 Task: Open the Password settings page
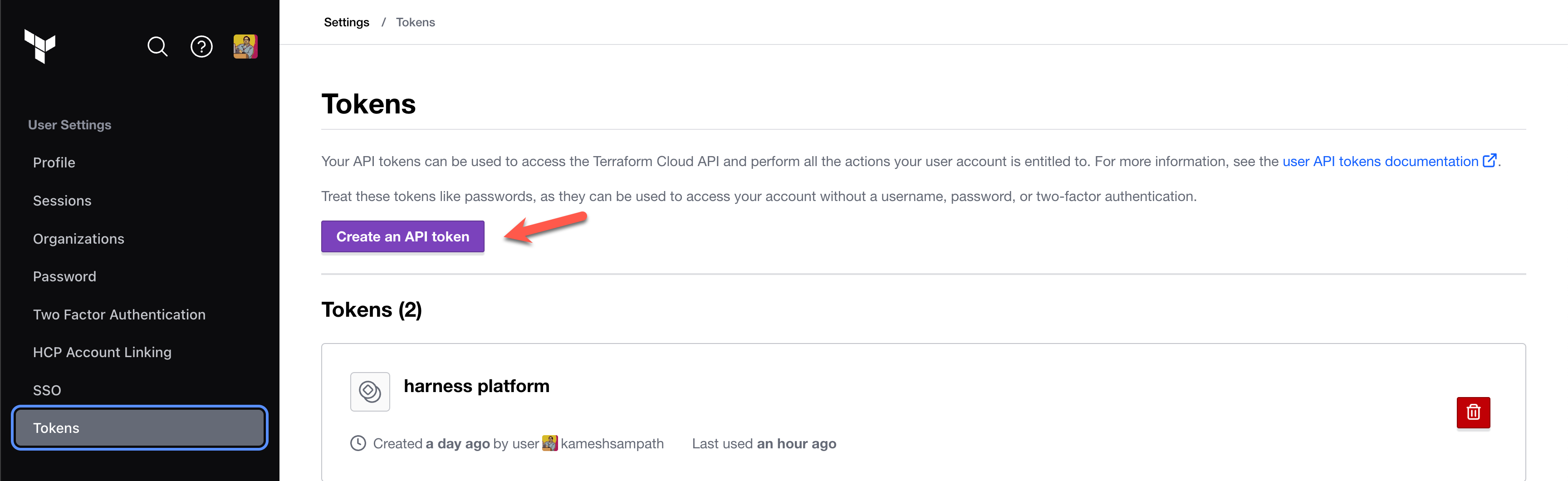pyautogui.click(x=64, y=276)
